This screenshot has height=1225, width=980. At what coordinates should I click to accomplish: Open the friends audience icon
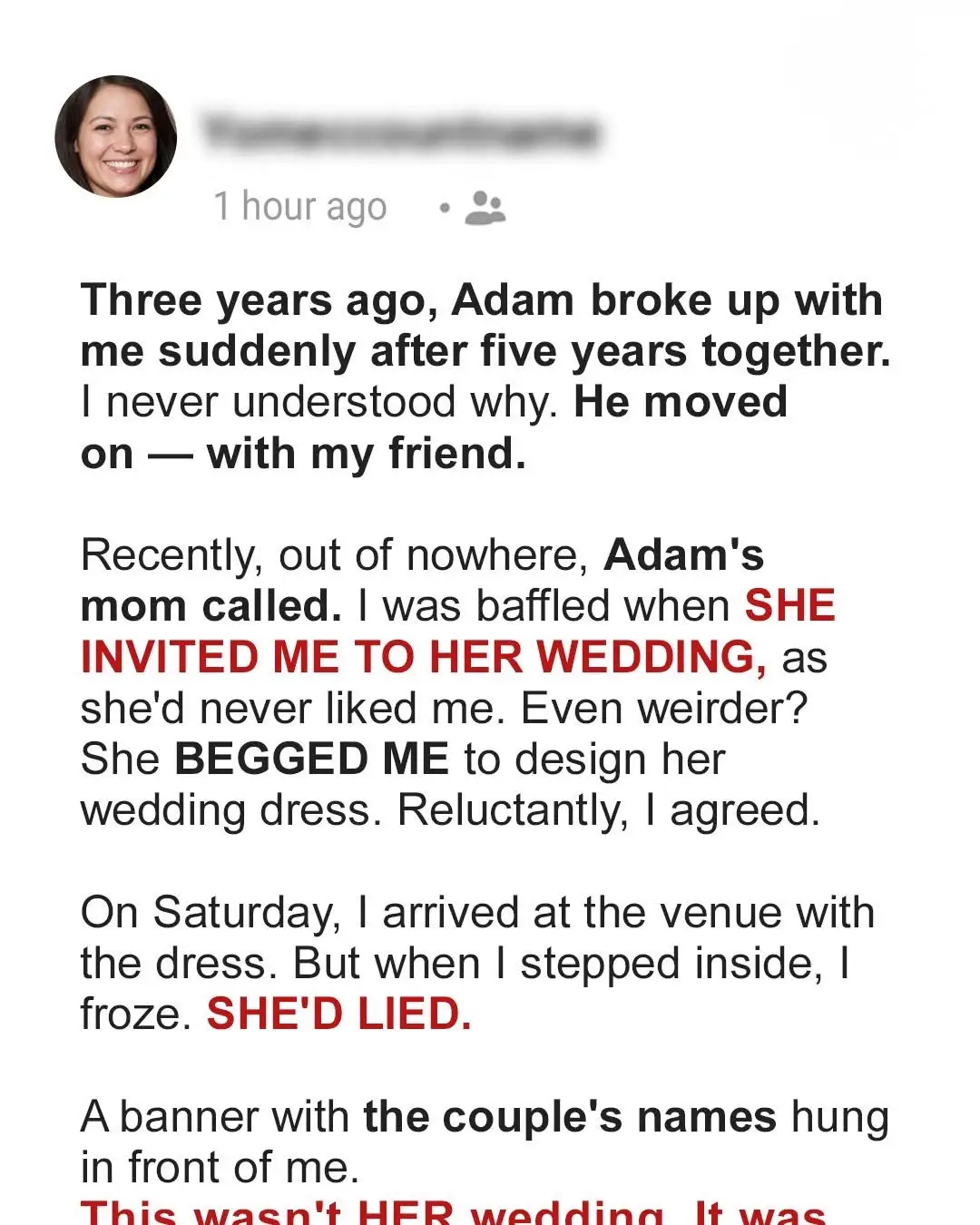[486, 211]
